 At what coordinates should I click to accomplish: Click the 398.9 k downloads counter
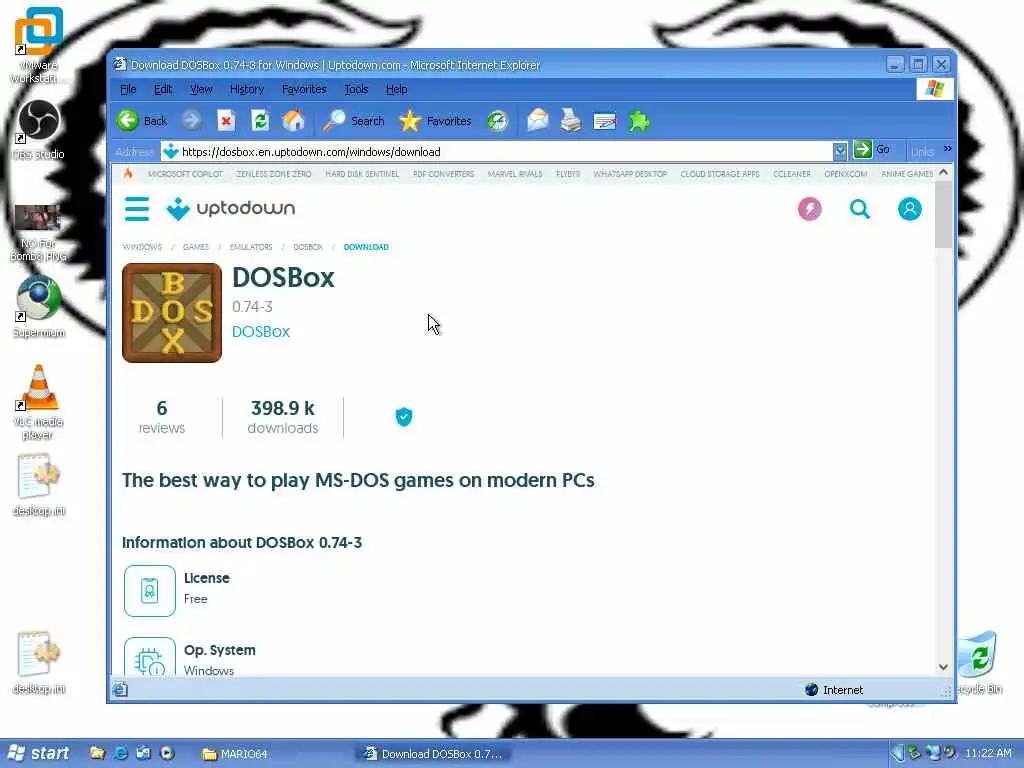[x=283, y=417]
